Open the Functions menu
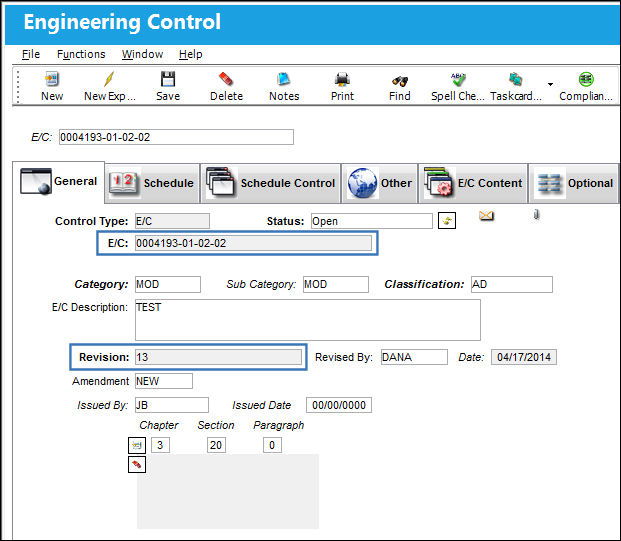The image size is (621, 541). tap(81, 54)
